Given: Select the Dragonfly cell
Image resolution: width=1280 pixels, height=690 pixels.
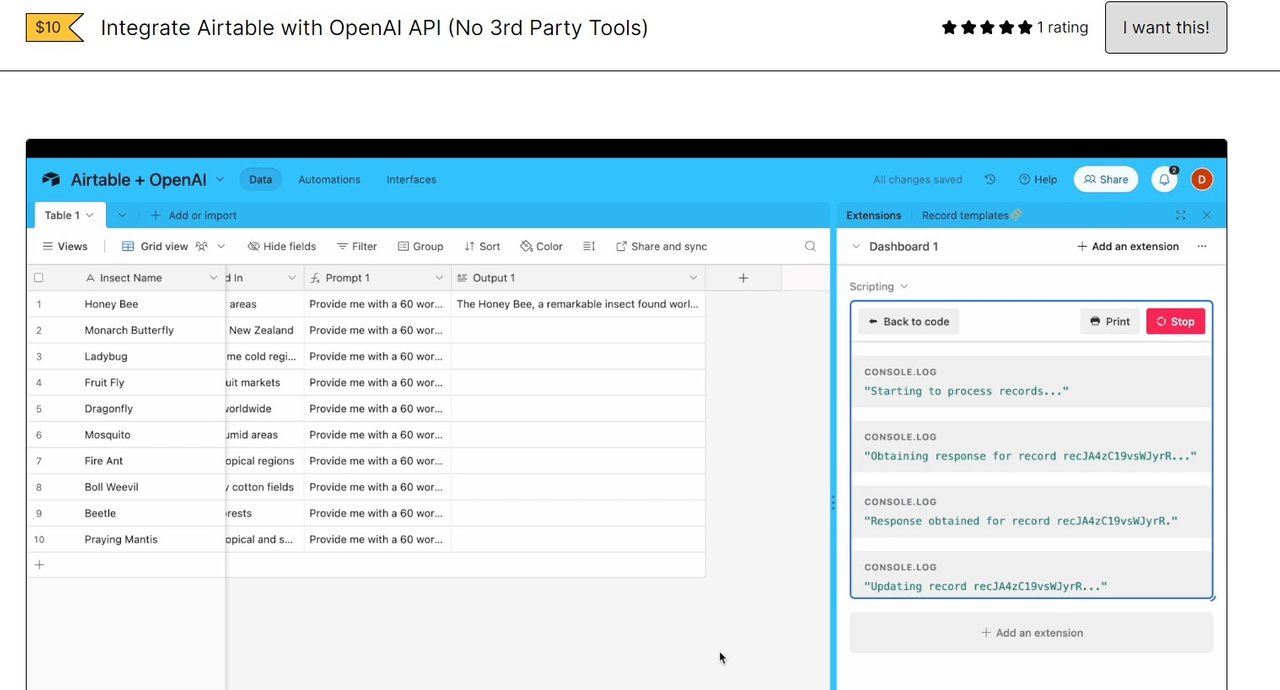Looking at the screenshot, I should (126, 409).
